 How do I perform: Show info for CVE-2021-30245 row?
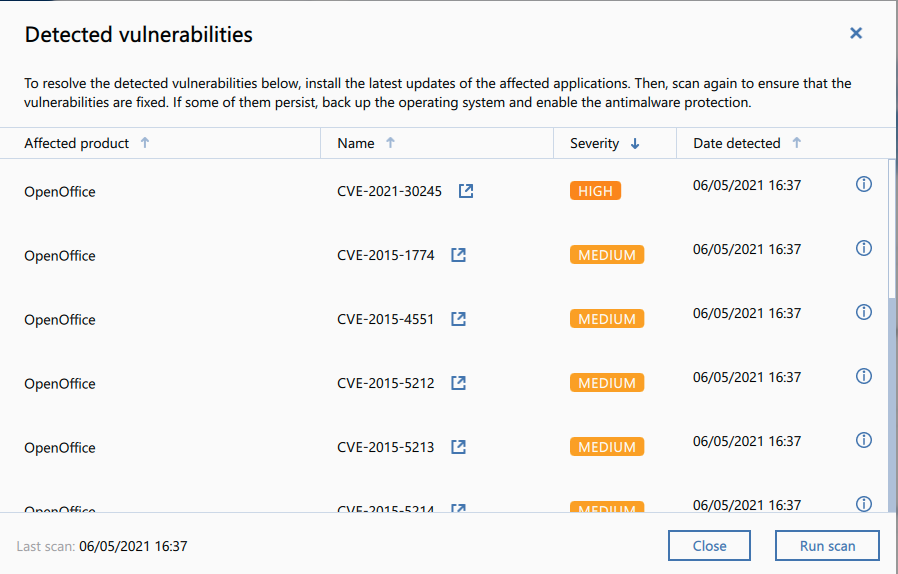click(864, 185)
